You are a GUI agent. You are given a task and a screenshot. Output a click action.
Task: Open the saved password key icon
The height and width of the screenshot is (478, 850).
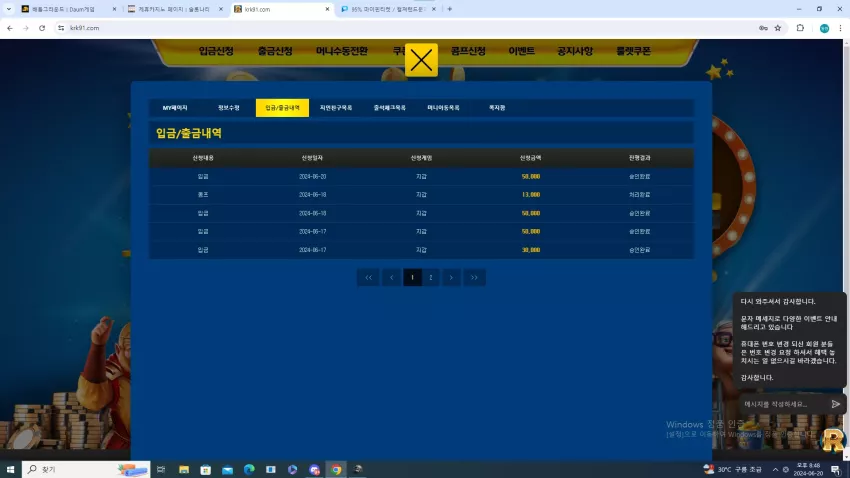click(x=763, y=28)
